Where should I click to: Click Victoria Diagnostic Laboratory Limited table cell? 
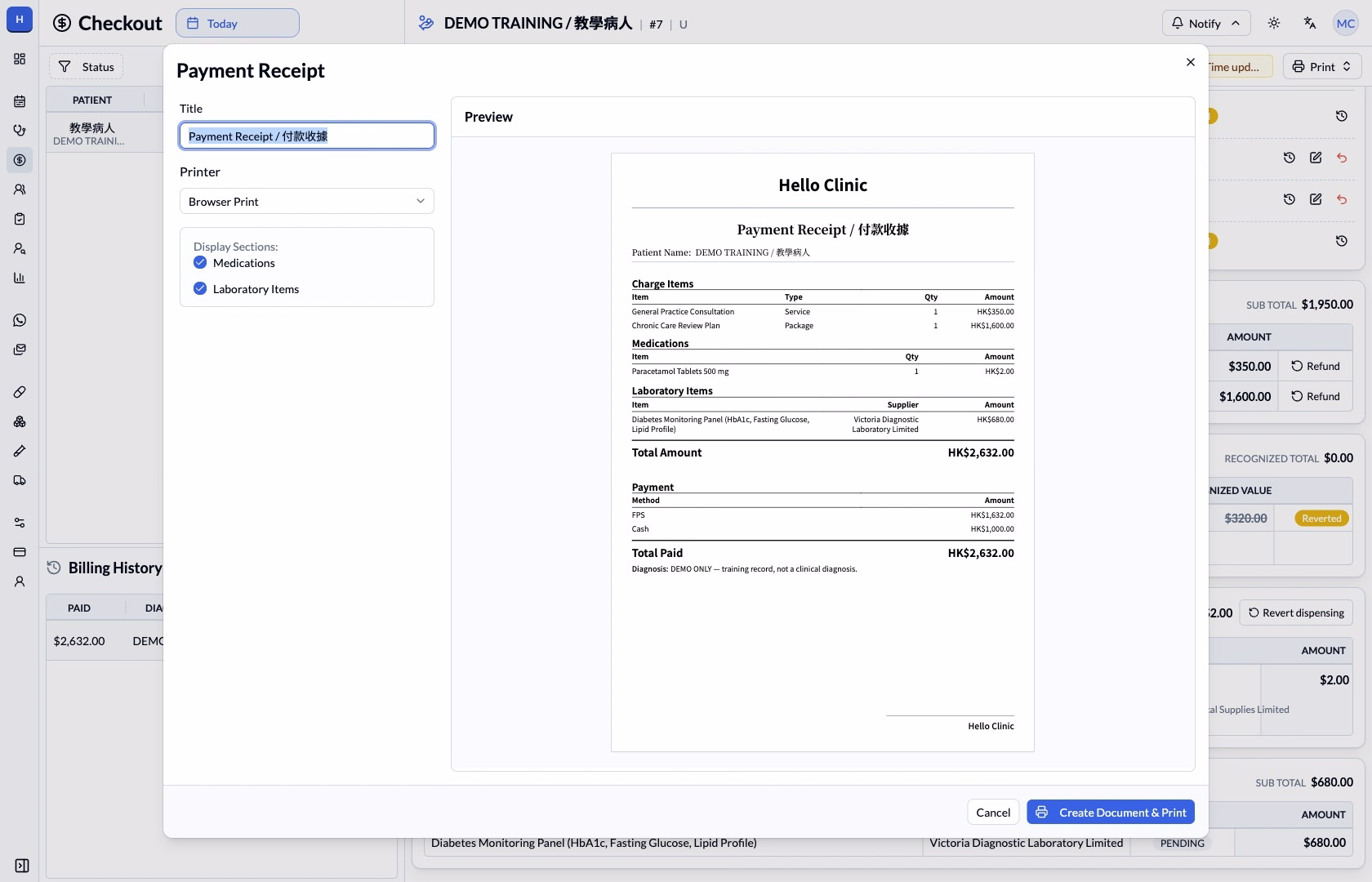point(1026,843)
